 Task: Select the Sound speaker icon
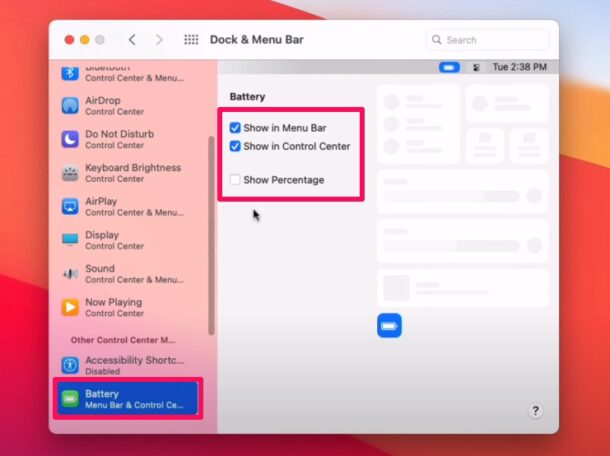[70, 274]
